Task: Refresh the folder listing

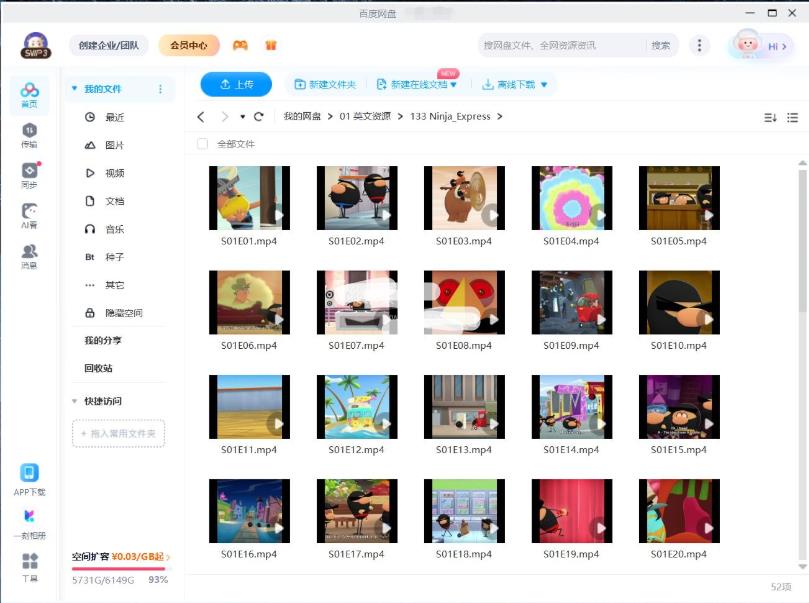Action: click(258, 117)
